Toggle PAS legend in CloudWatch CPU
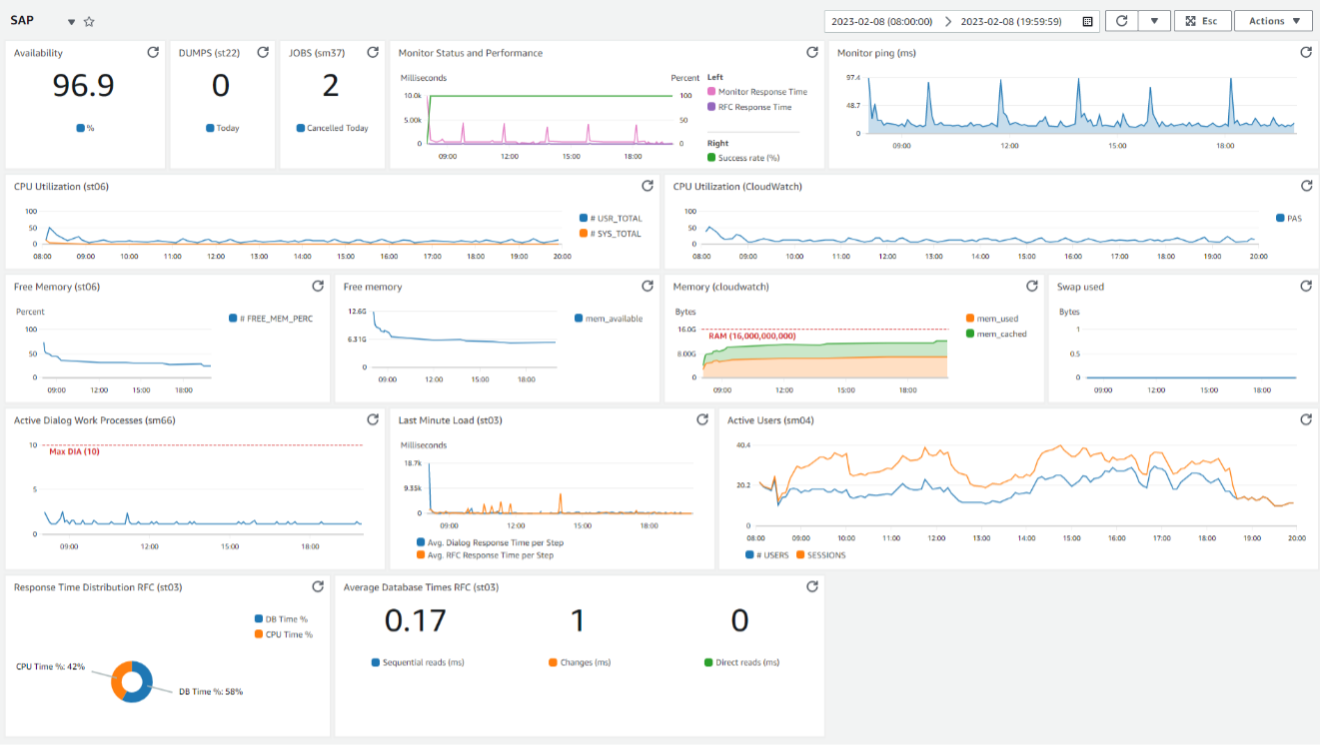Image resolution: width=1320 pixels, height=748 pixels. tap(1288, 218)
